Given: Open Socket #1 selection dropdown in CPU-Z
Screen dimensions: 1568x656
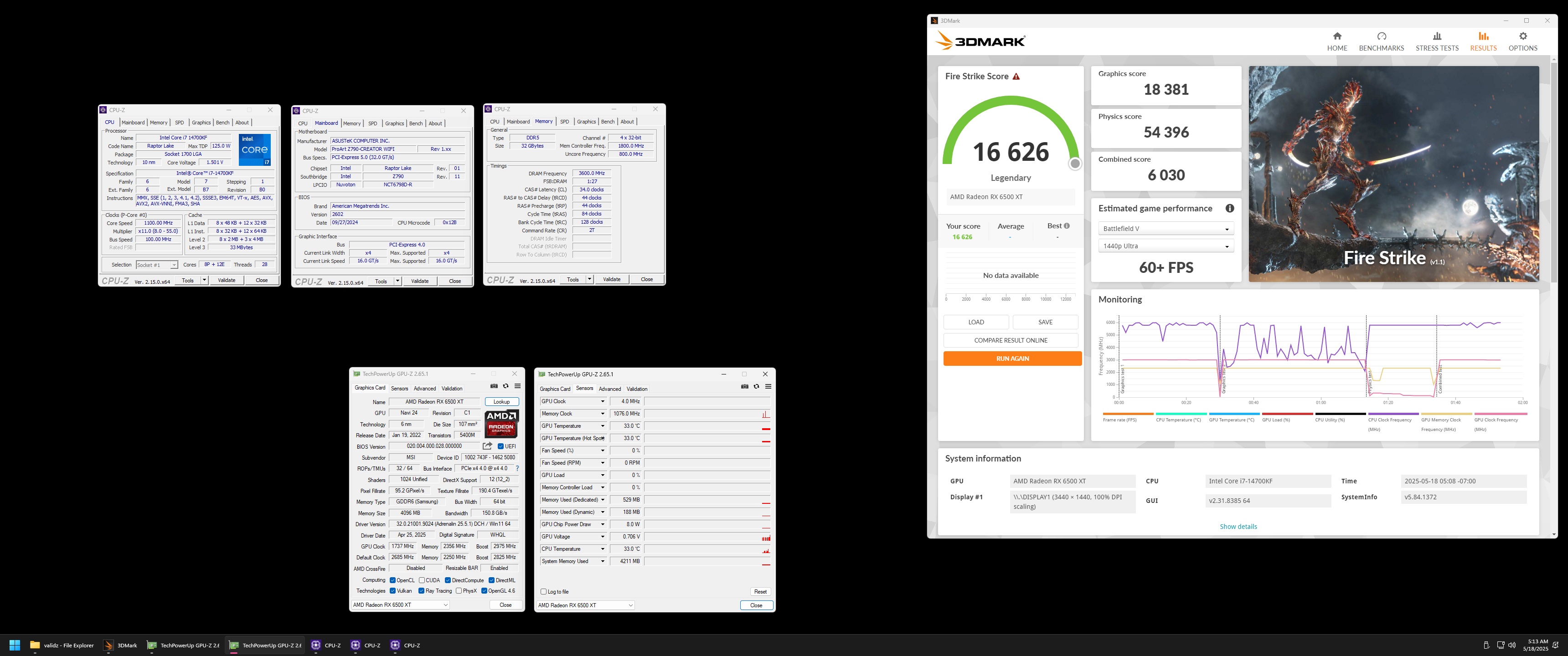Looking at the screenshot, I should click(156, 265).
